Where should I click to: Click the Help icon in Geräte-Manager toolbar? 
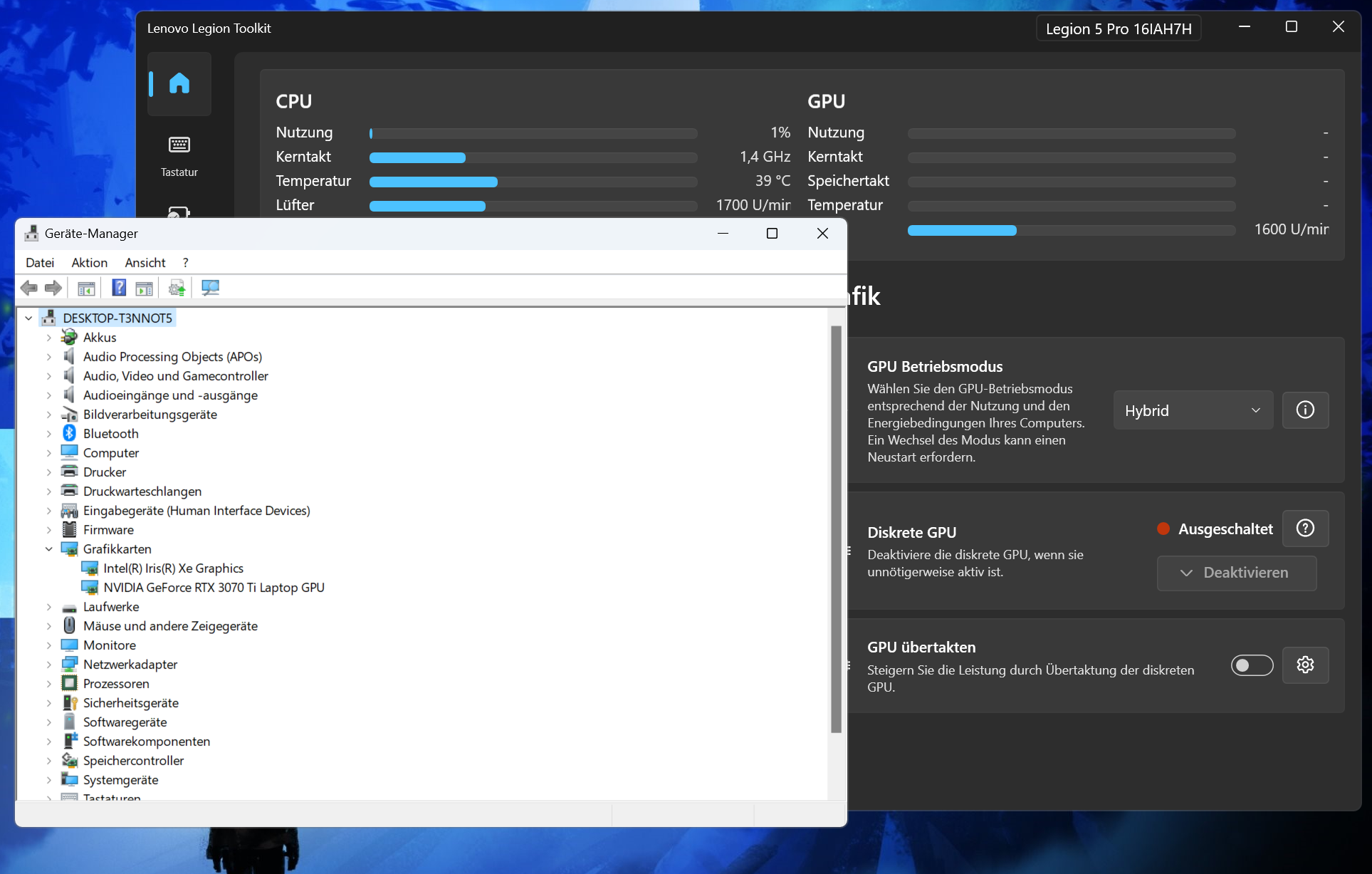(x=119, y=288)
